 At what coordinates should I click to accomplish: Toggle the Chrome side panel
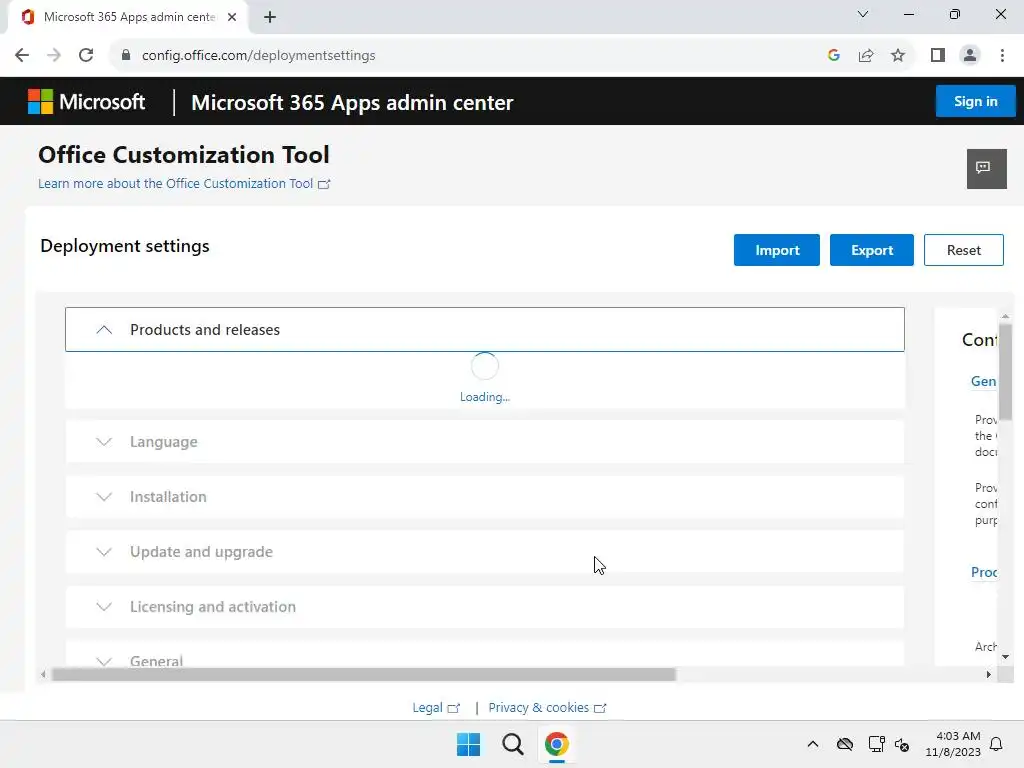coord(937,56)
